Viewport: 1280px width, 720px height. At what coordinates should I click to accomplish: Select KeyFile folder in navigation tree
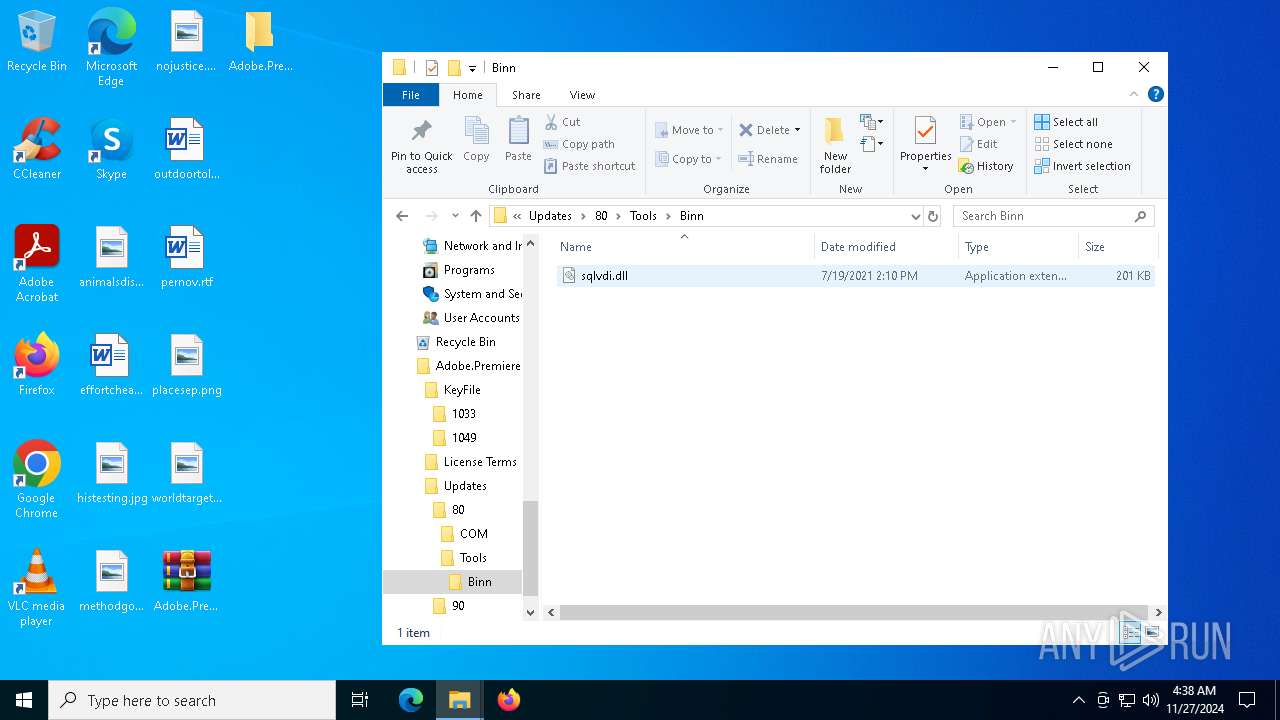pos(462,390)
